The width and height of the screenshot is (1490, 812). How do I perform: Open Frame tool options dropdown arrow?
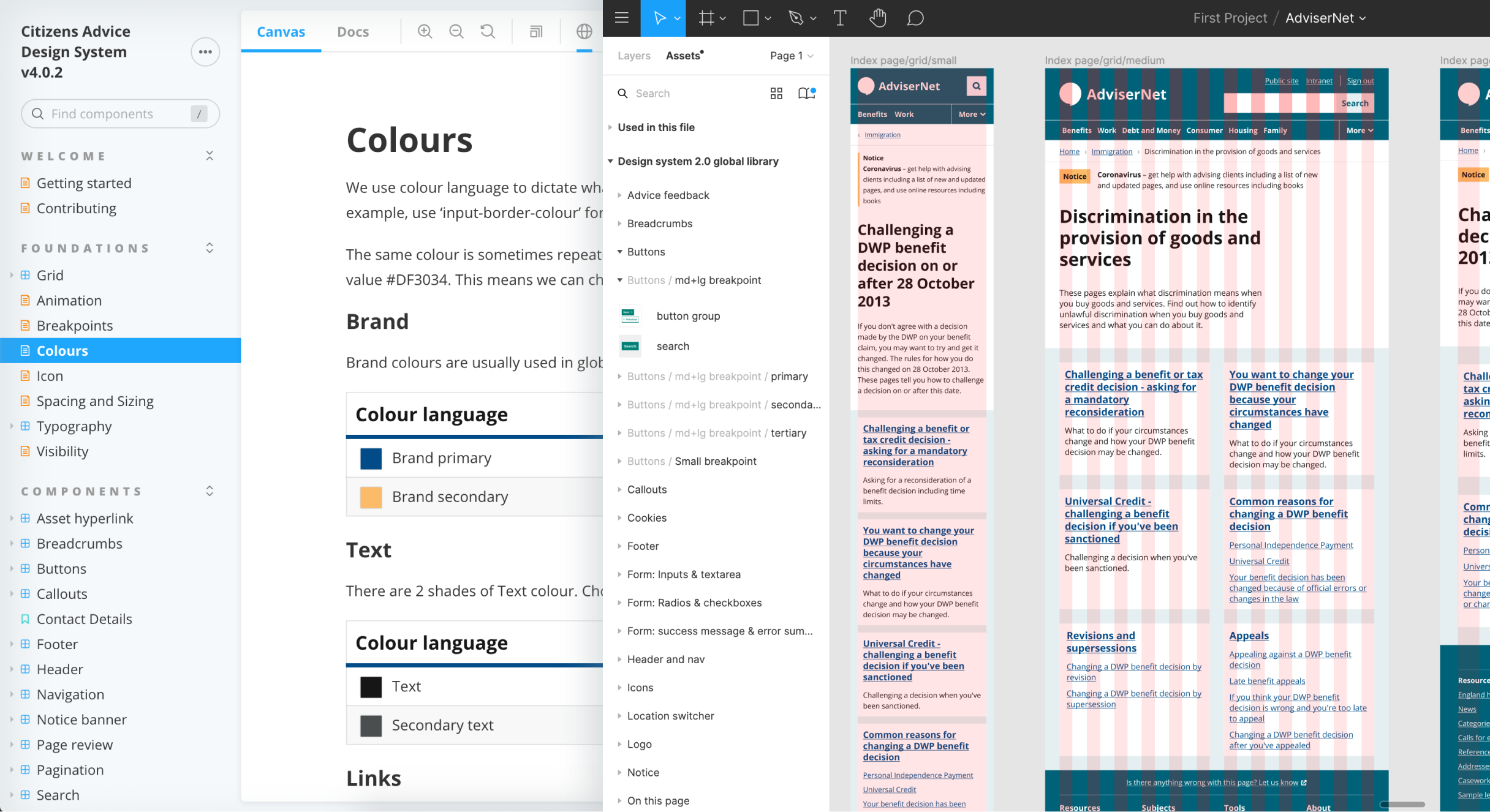(x=722, y=18)
